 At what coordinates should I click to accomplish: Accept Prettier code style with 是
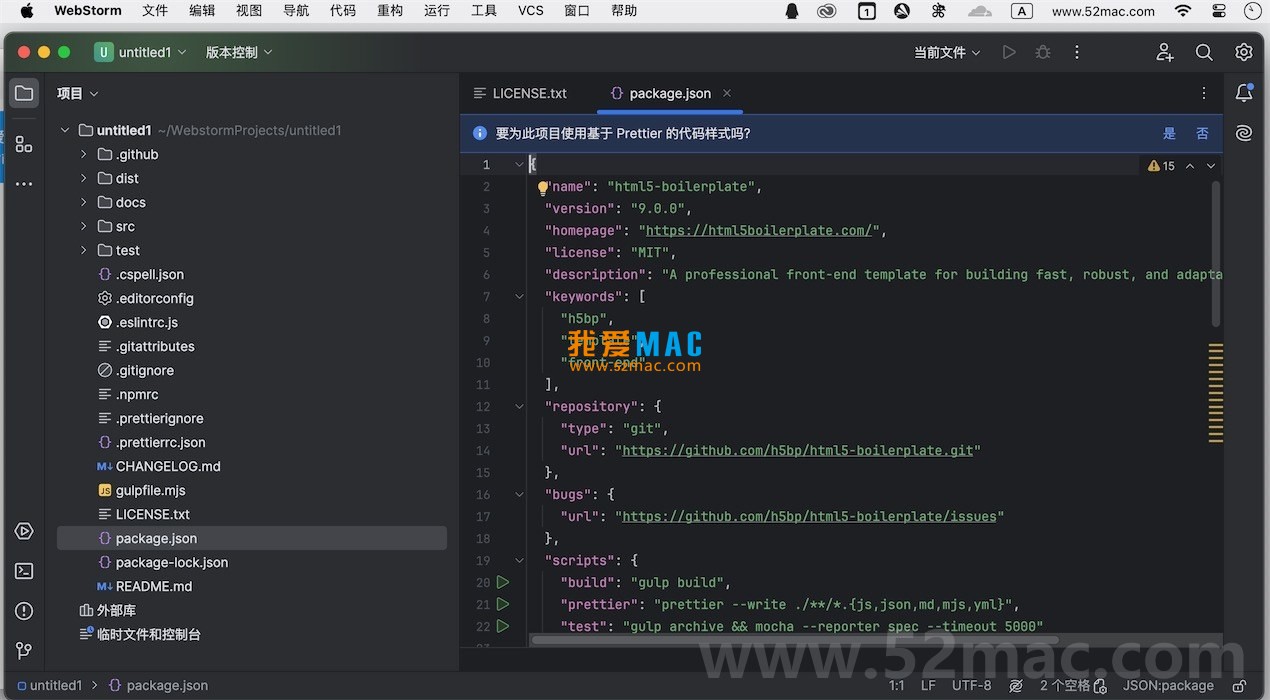[x=1170, y=133]
